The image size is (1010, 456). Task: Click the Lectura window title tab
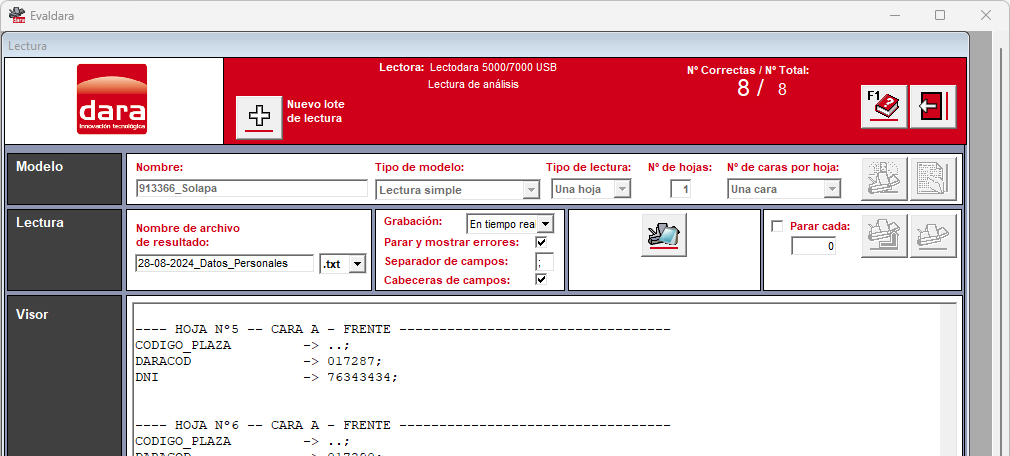click(27, 46)
